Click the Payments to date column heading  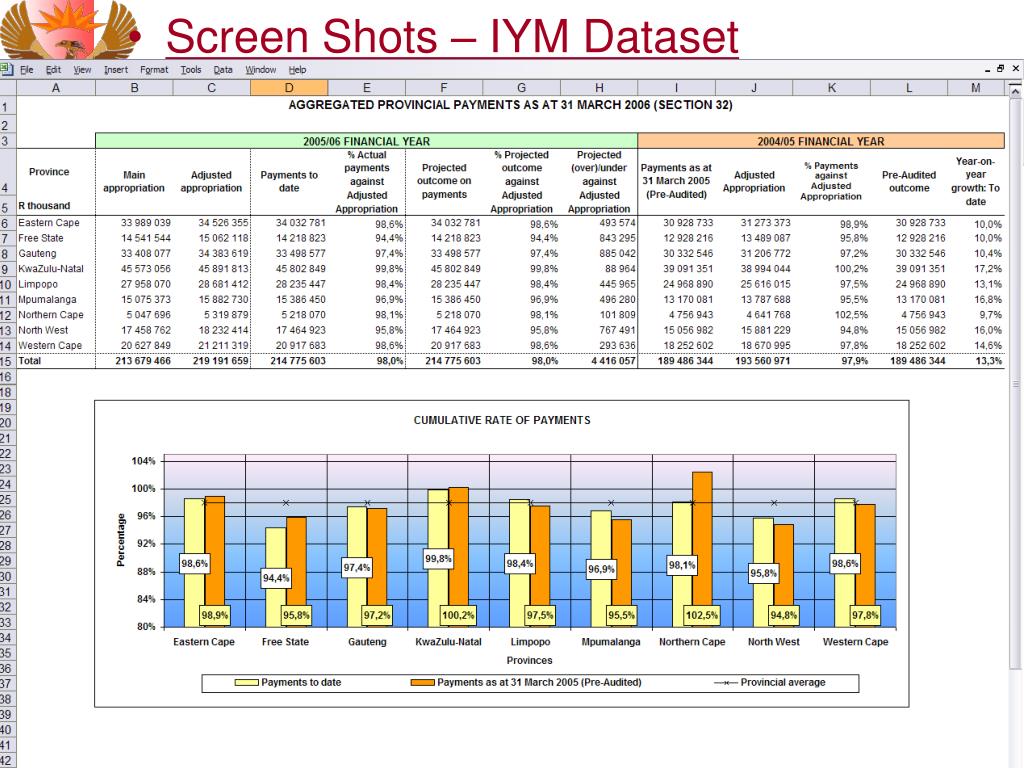tap(289, 182)
